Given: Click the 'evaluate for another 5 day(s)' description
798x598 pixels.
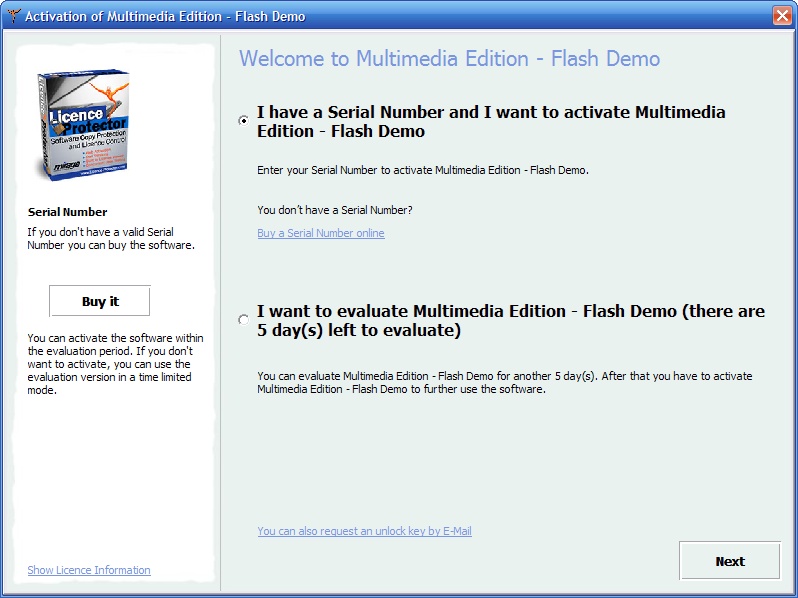Looking at the screenshot, I should (x=504, y=382).
